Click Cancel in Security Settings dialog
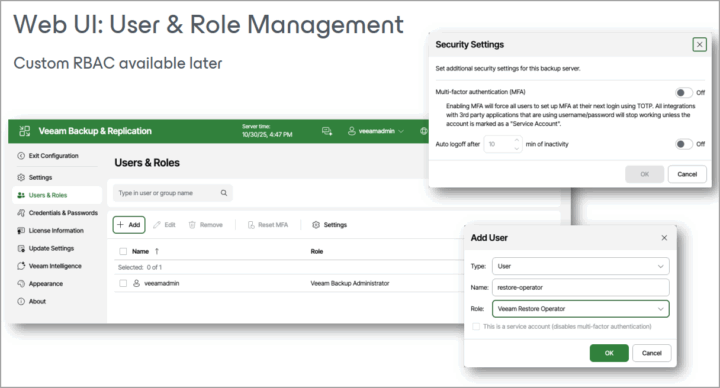This screenshot has width=720, height=388. (687, 174)
